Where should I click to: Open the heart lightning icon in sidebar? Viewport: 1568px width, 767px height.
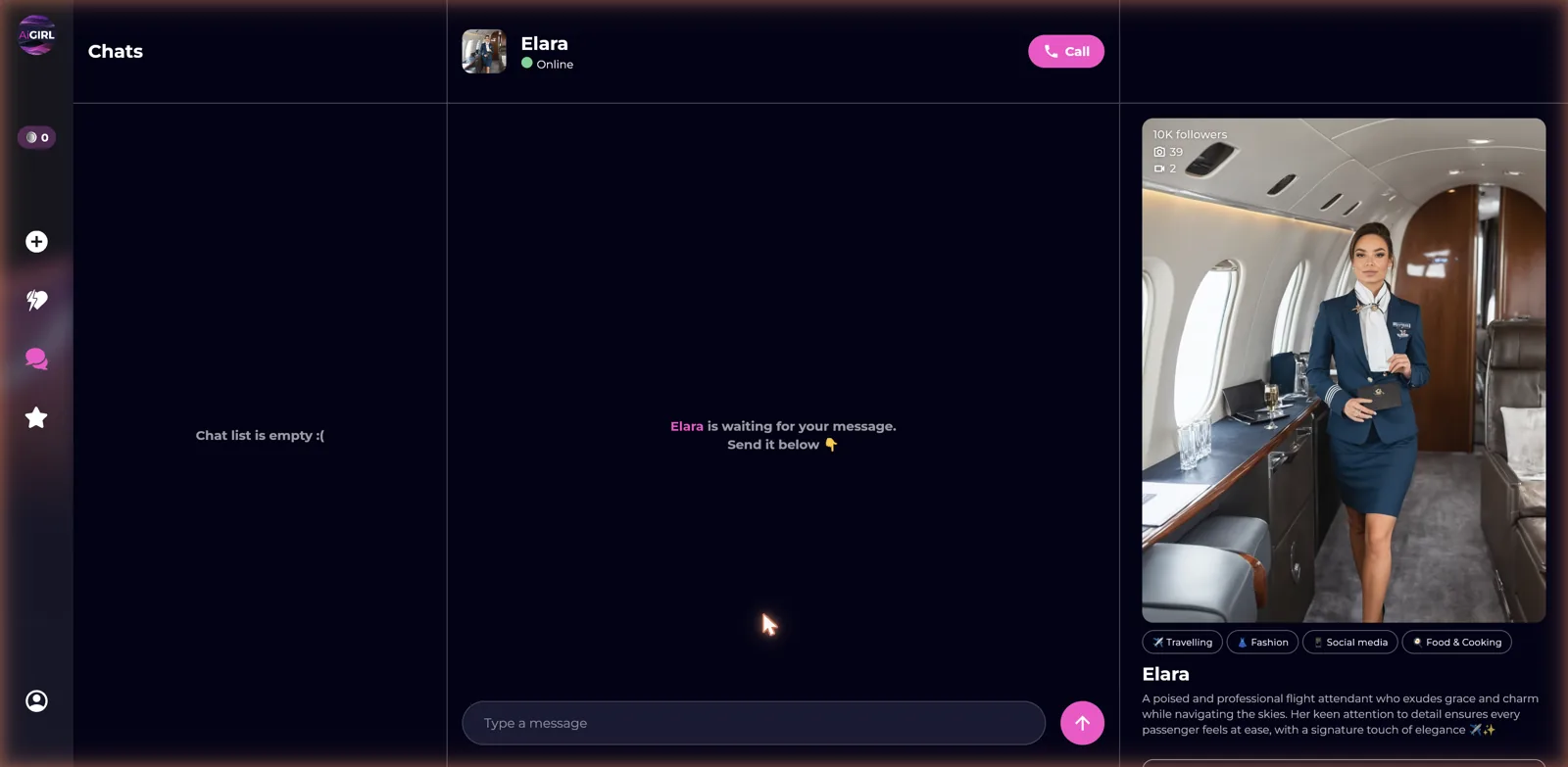(x=36, y=301)
